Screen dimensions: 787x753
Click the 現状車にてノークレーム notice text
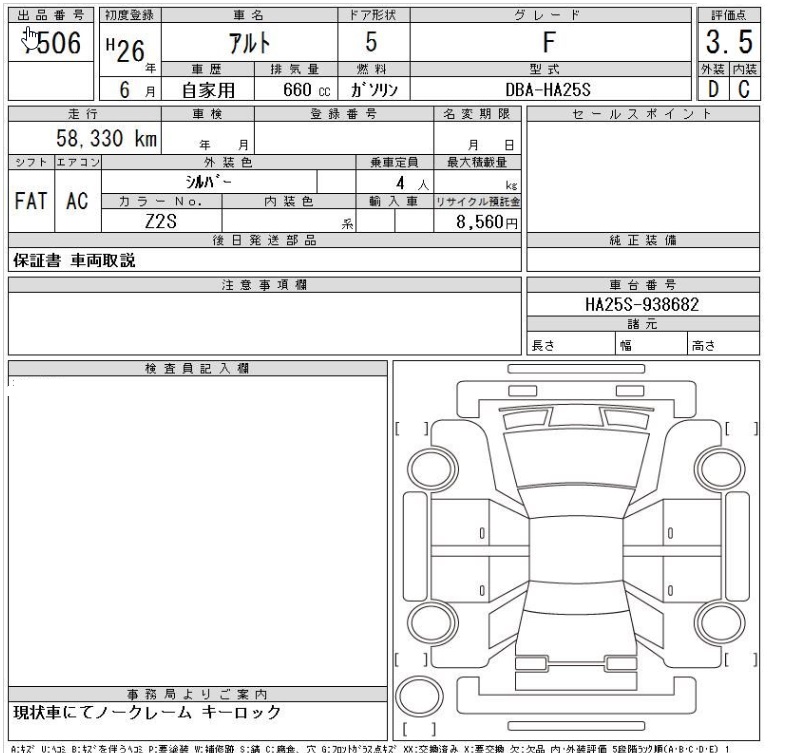145,713
